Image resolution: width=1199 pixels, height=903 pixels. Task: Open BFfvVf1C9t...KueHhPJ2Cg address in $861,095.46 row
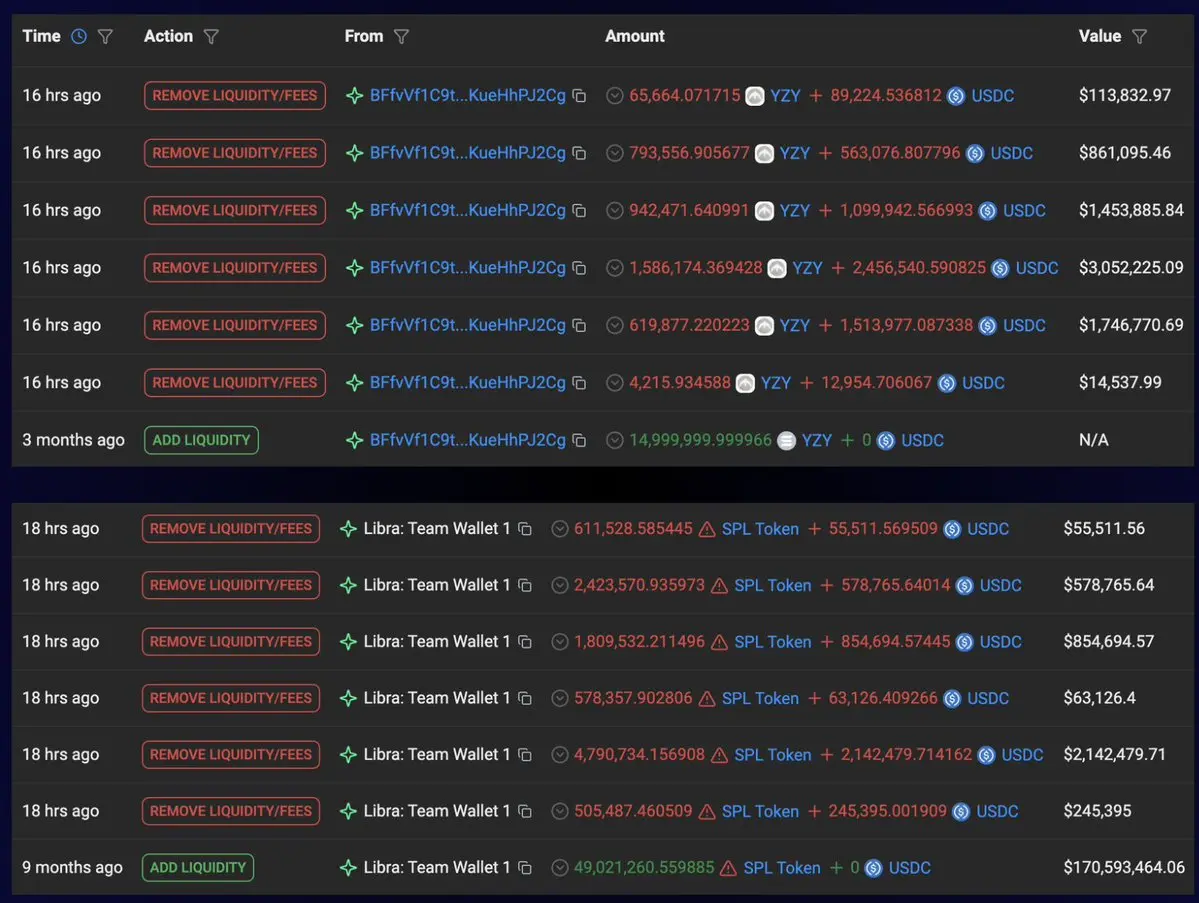467,153
